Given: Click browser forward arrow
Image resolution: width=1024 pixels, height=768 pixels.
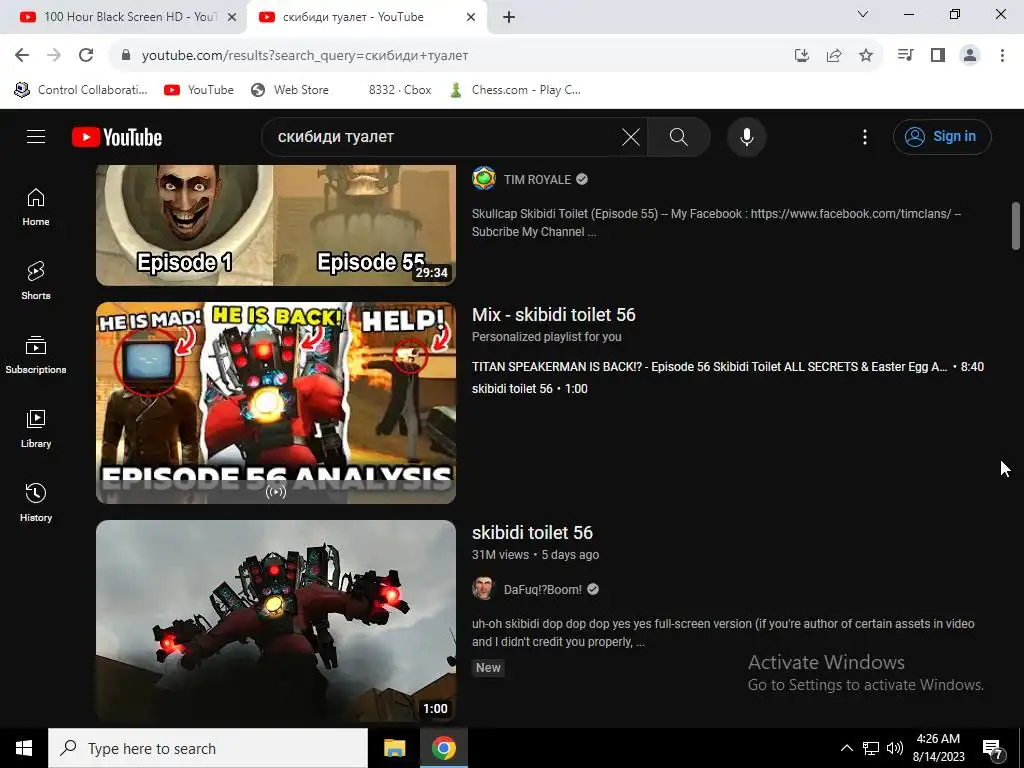Looking at the screenshot, I should [x=54, y=55].
